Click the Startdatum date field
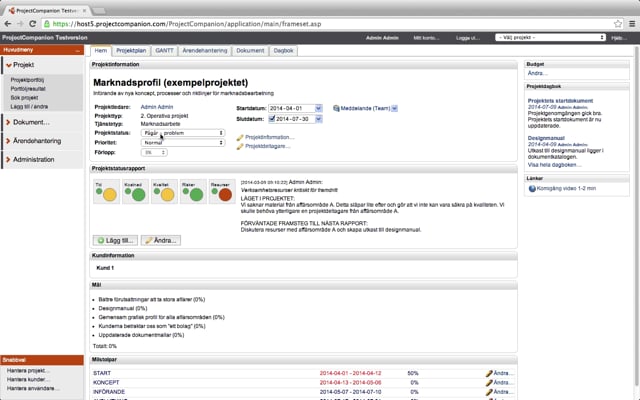 (292, 108)
